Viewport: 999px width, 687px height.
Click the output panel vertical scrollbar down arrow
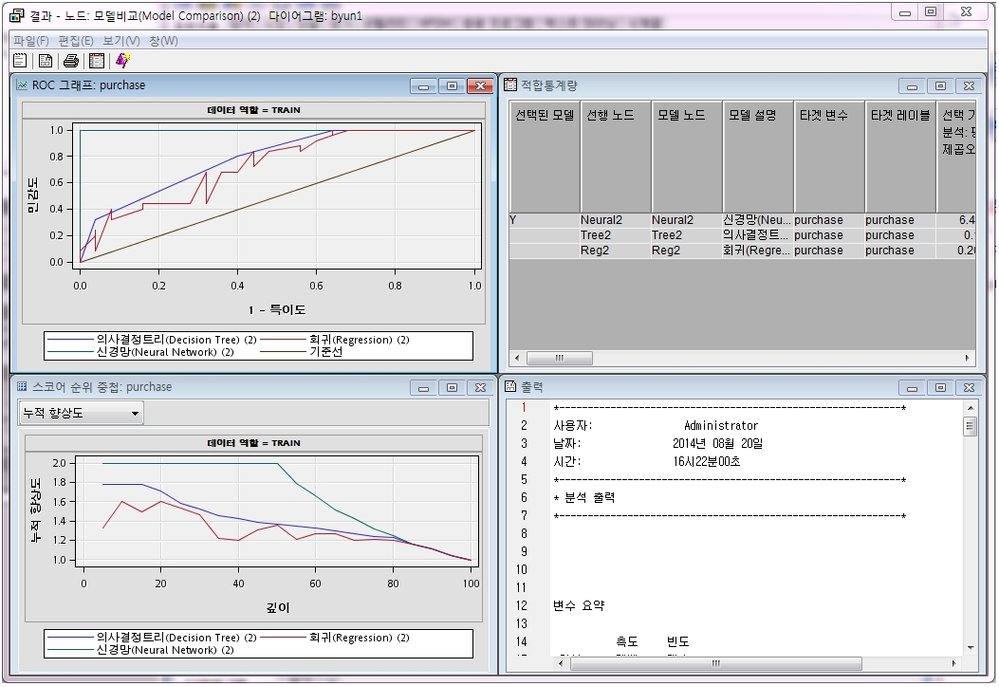pos(969,646)
